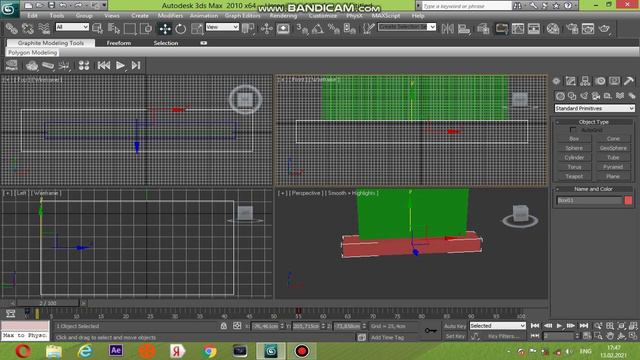This screenshot has height=360, width=640.
Task: Open the Modify command panel tab
Action: (570, 81)
